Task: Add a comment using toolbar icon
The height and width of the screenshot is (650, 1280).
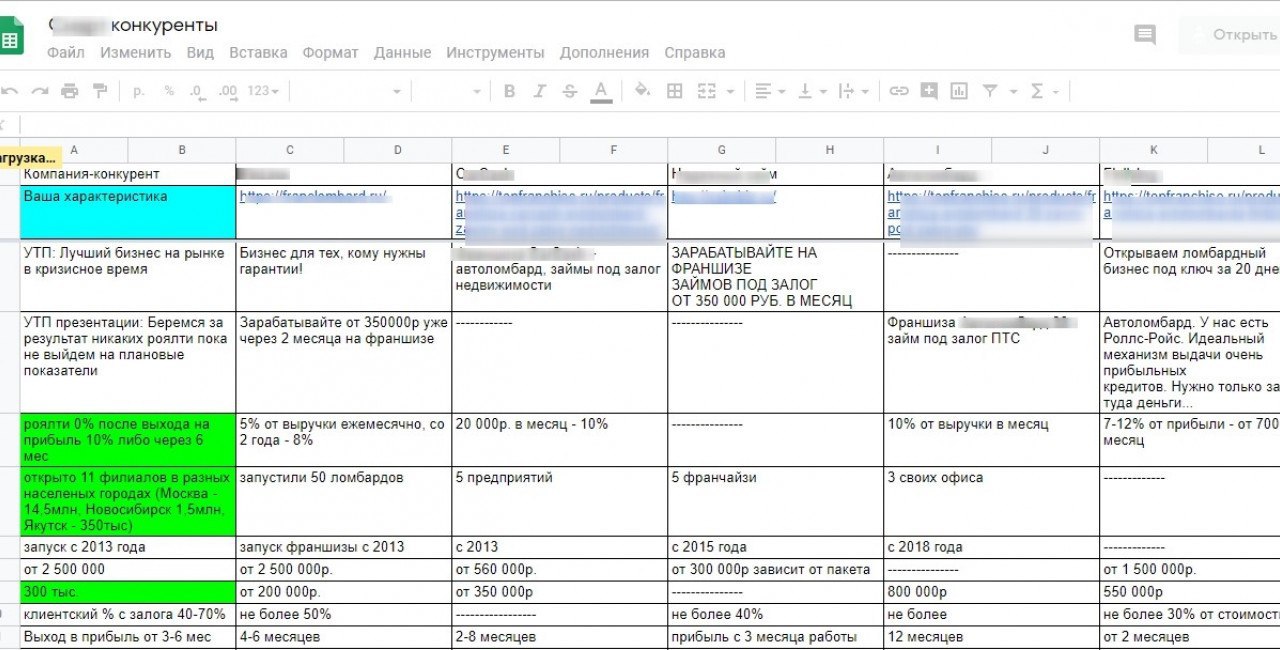Action: click(929, 91)
